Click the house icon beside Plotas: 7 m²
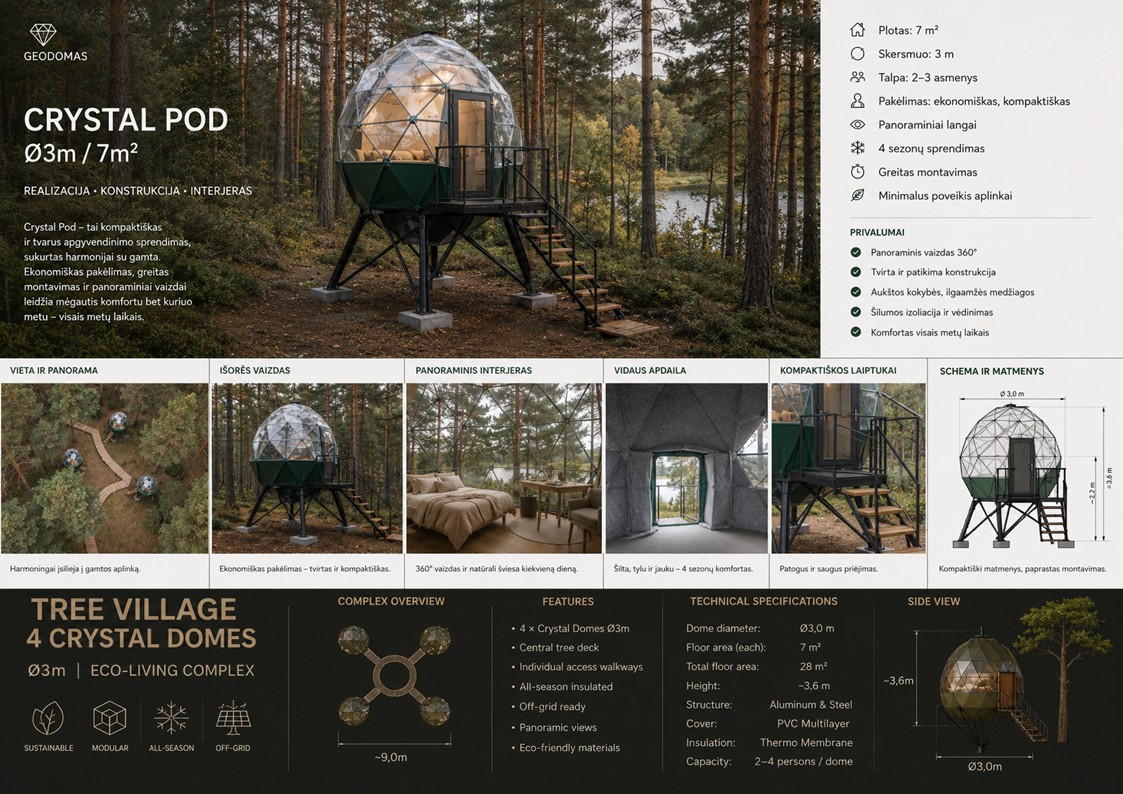This screenshot has height=794, width=1123. 857,30
